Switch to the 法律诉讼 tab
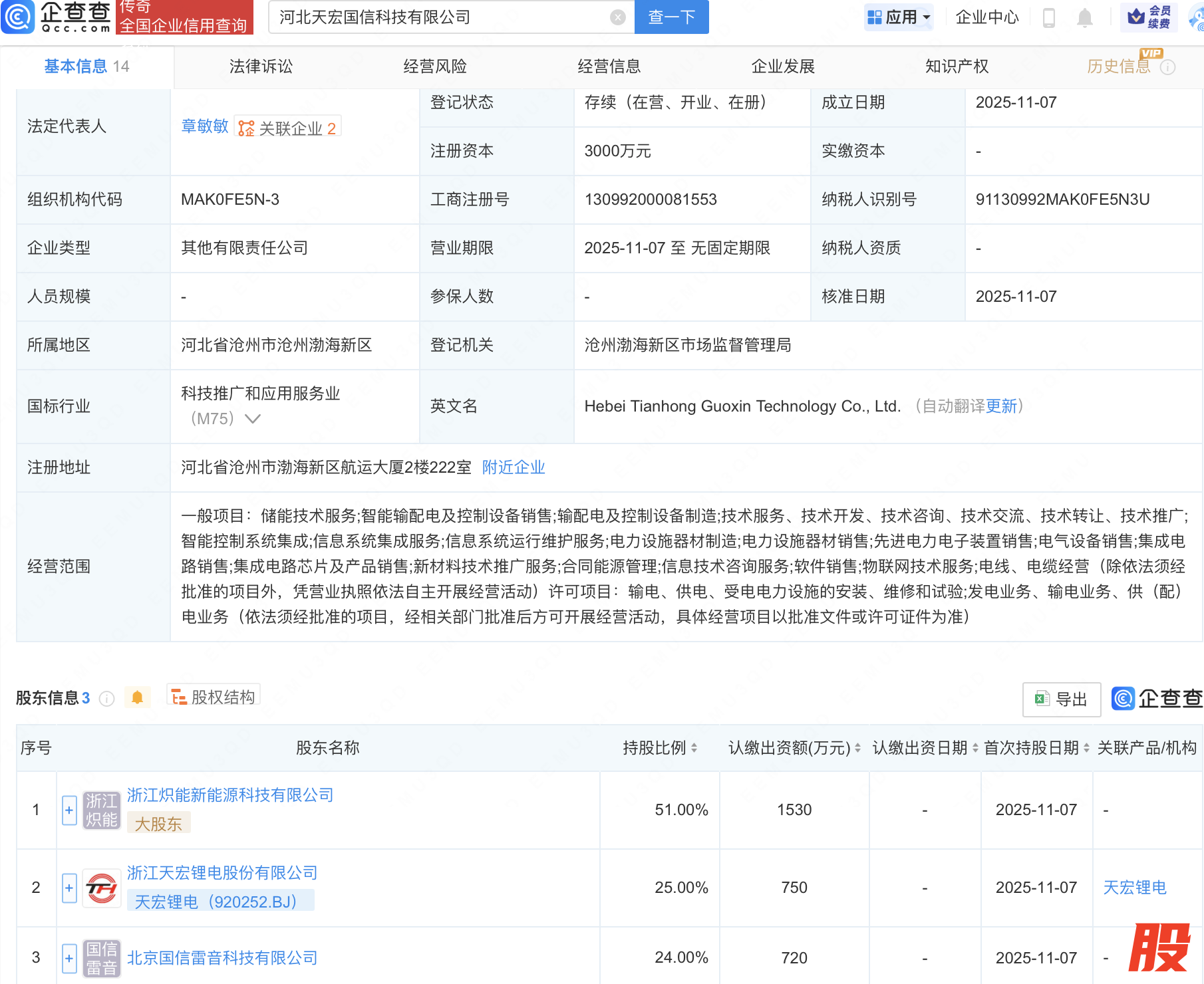 pyautogui.click(x=261, y=66)
